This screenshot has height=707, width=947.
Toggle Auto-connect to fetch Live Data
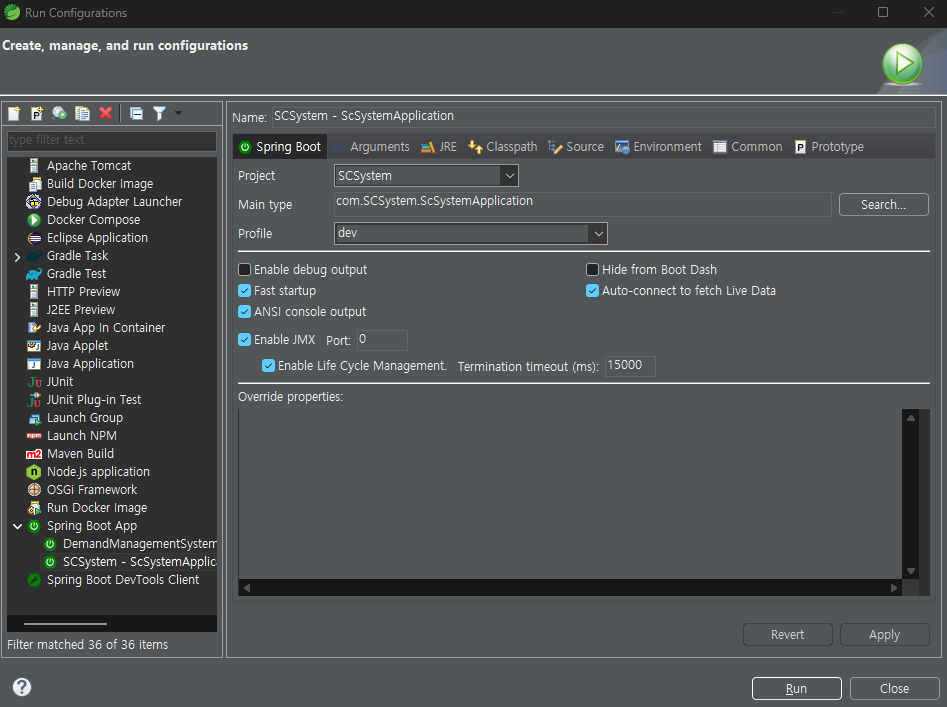592,291
